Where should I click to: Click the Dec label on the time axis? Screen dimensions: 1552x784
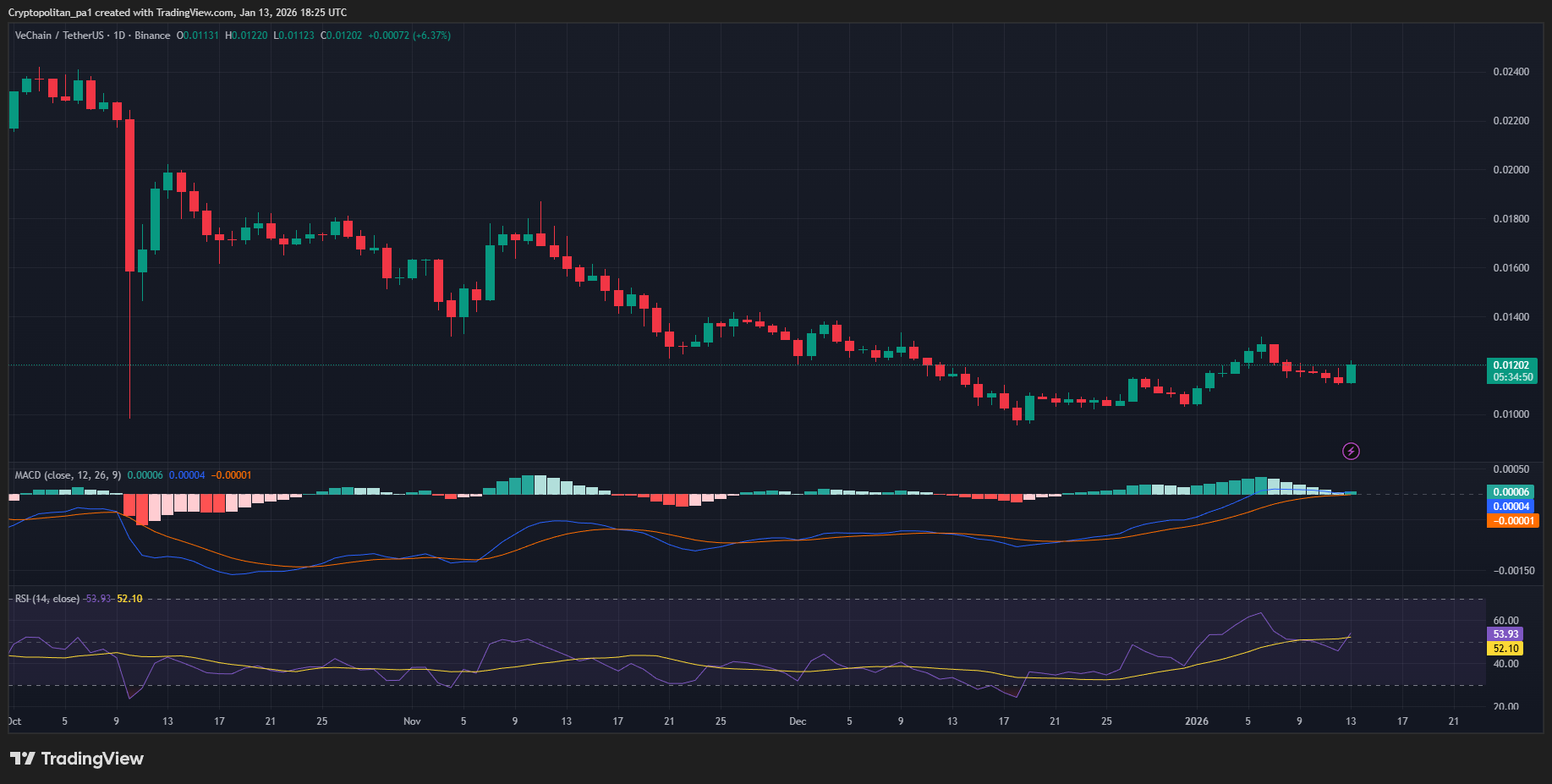tap(798, 721)
